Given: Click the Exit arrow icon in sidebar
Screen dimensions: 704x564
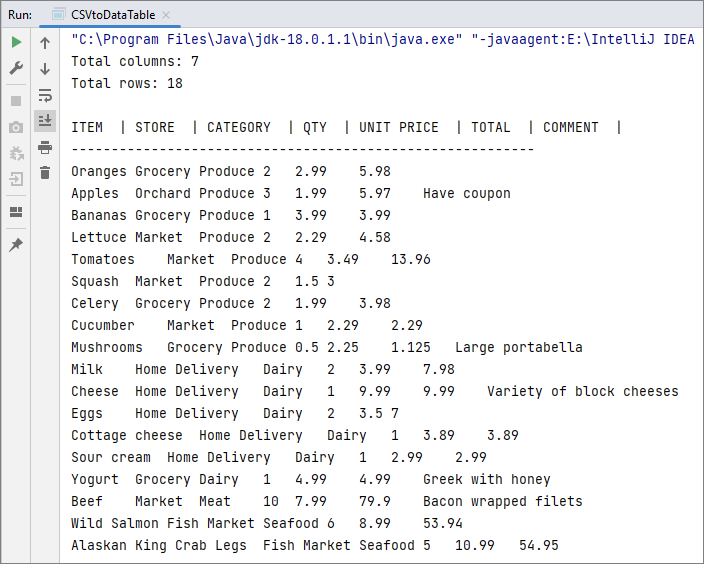Looking at the screenshot, I should tap(16, 180).
